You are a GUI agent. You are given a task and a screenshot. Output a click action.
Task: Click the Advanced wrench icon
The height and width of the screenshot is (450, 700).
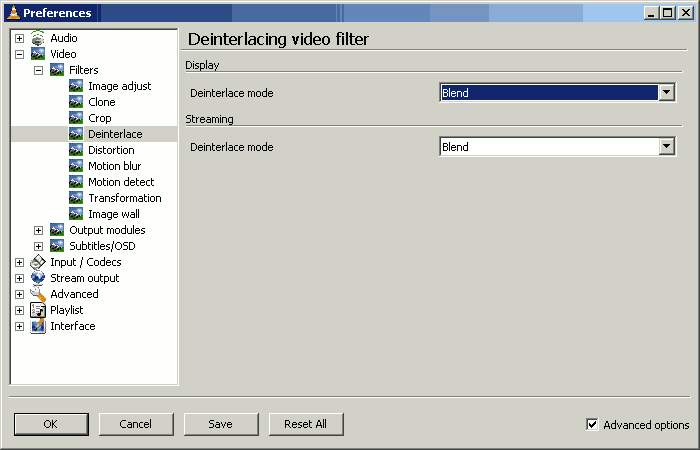38,294
